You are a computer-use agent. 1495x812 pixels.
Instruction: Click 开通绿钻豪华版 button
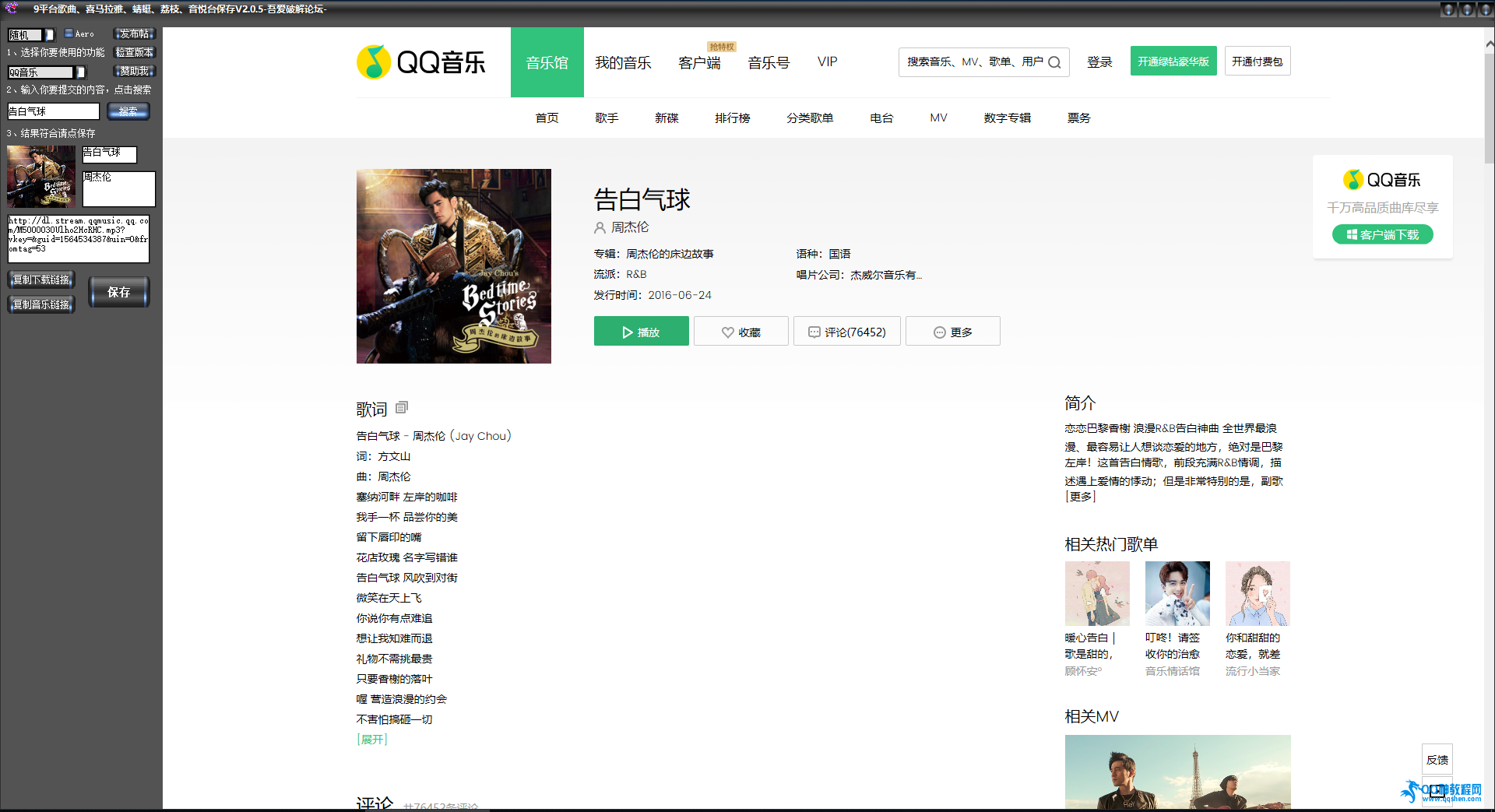[x=1173, y=62]
